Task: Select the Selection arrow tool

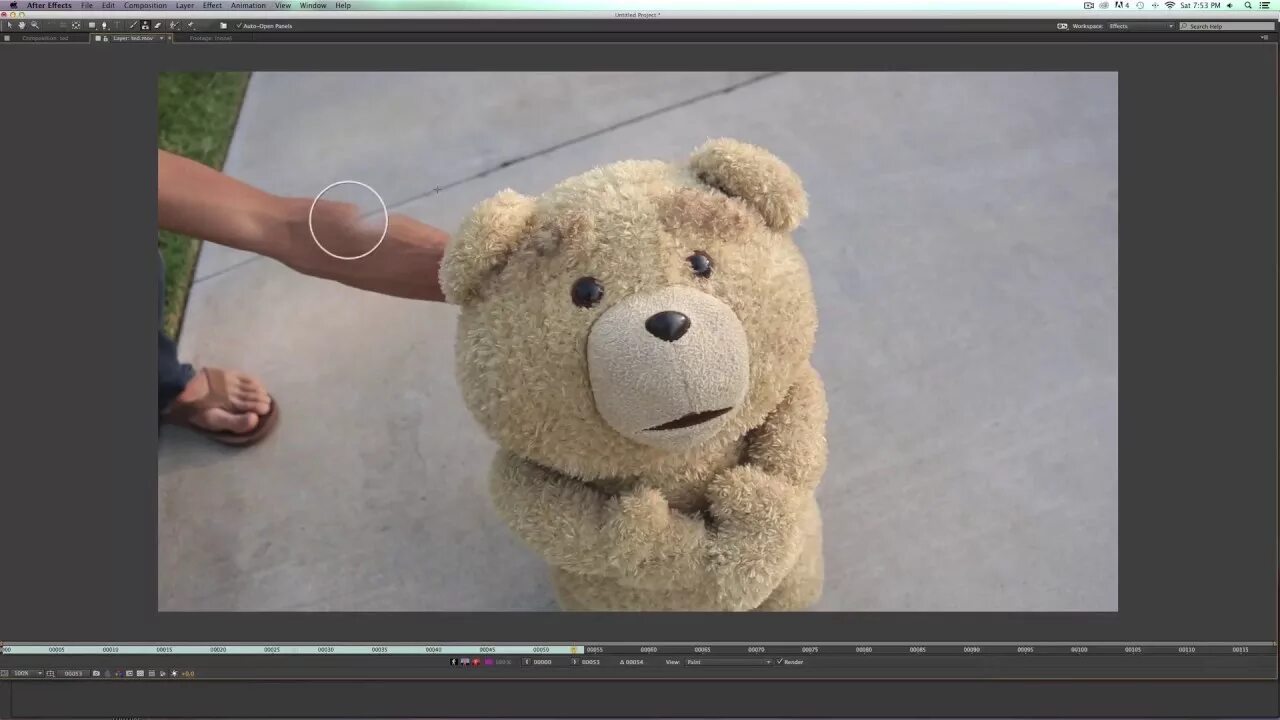Action: click(10, 25)
